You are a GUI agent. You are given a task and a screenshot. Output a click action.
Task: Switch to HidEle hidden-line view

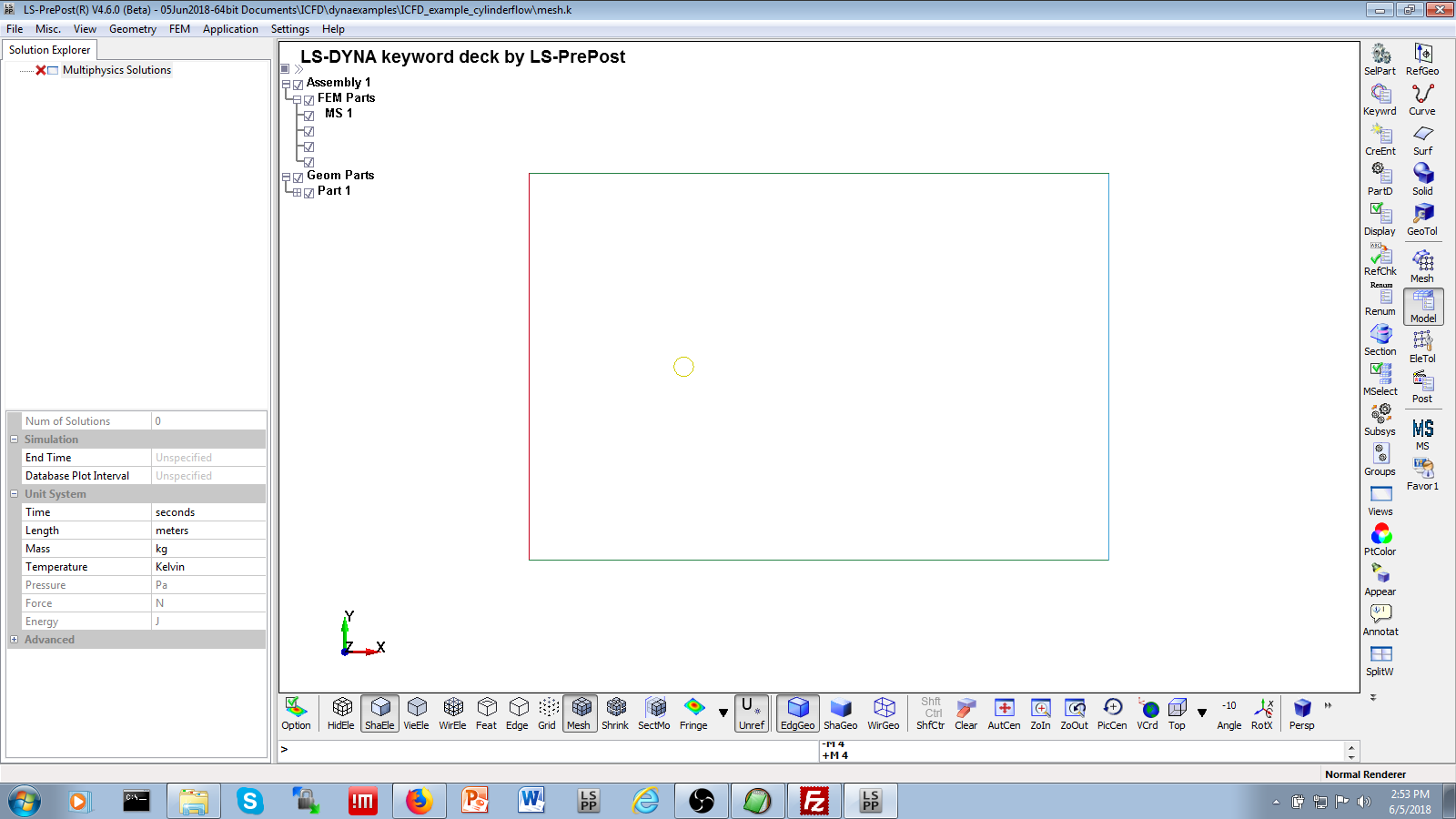(x=341, y=713)
